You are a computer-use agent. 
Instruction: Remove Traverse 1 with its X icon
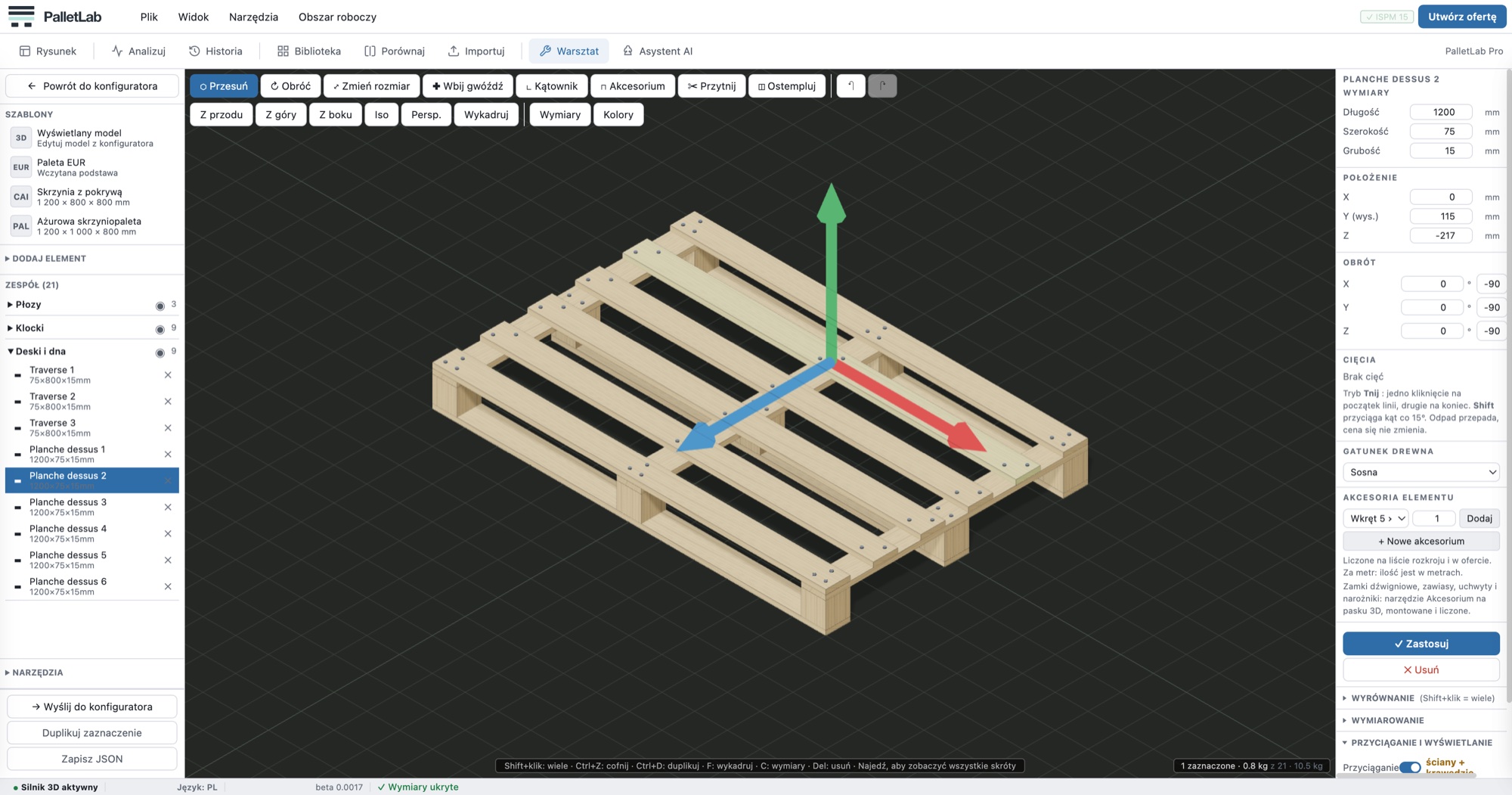pyautogui.click(x=168, y=374)
